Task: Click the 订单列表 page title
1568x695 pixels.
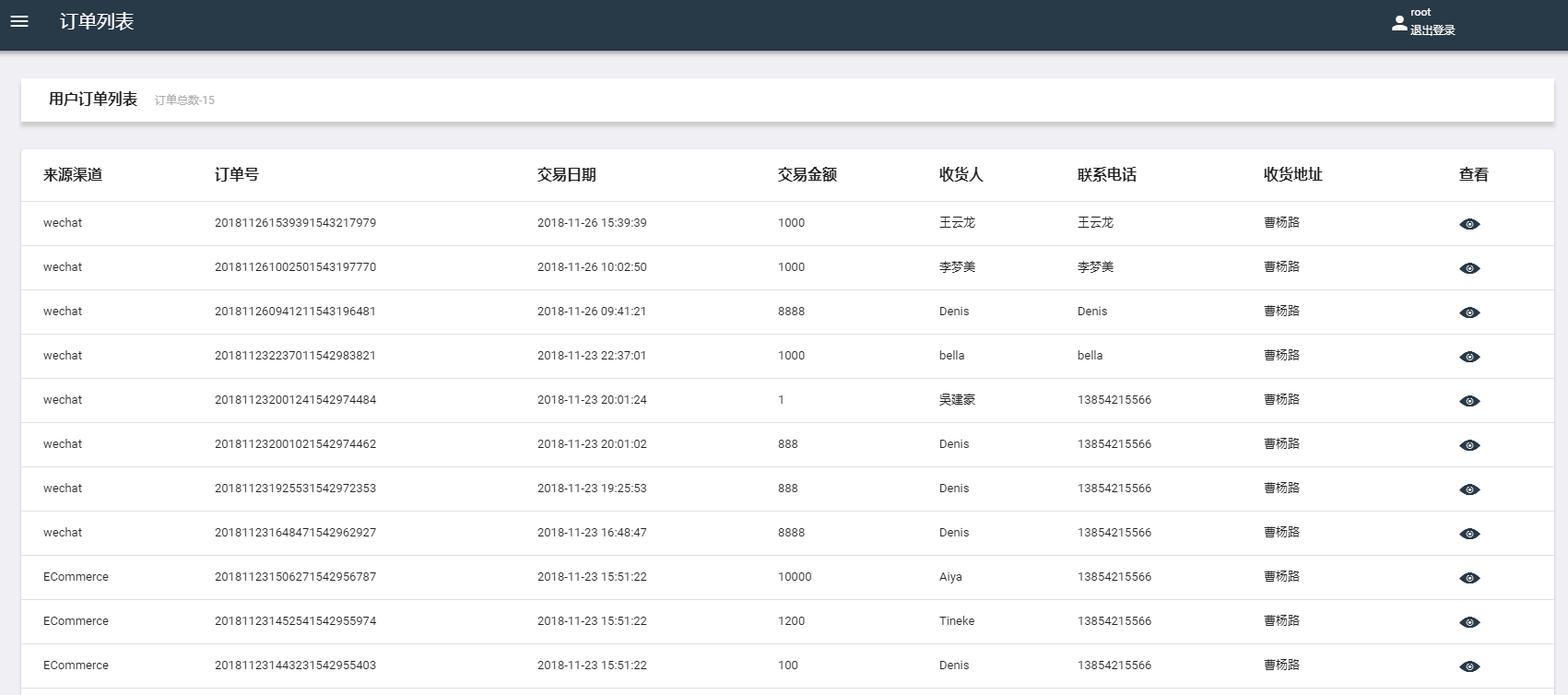Action: (x=97, y=22)
